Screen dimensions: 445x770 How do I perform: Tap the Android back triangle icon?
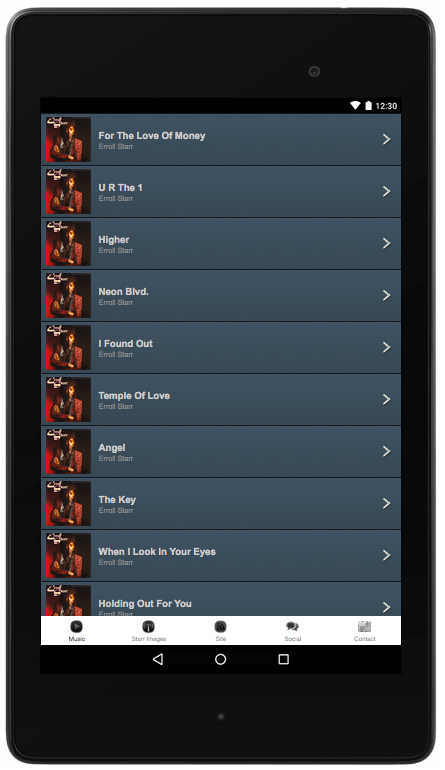click(158, 659)
